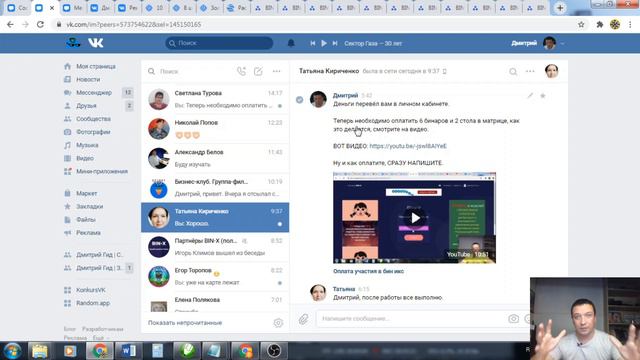Open Оплата участия в бин икс video title
The width and height of the screenshot is (640, 360).
(x=368, y=271)
